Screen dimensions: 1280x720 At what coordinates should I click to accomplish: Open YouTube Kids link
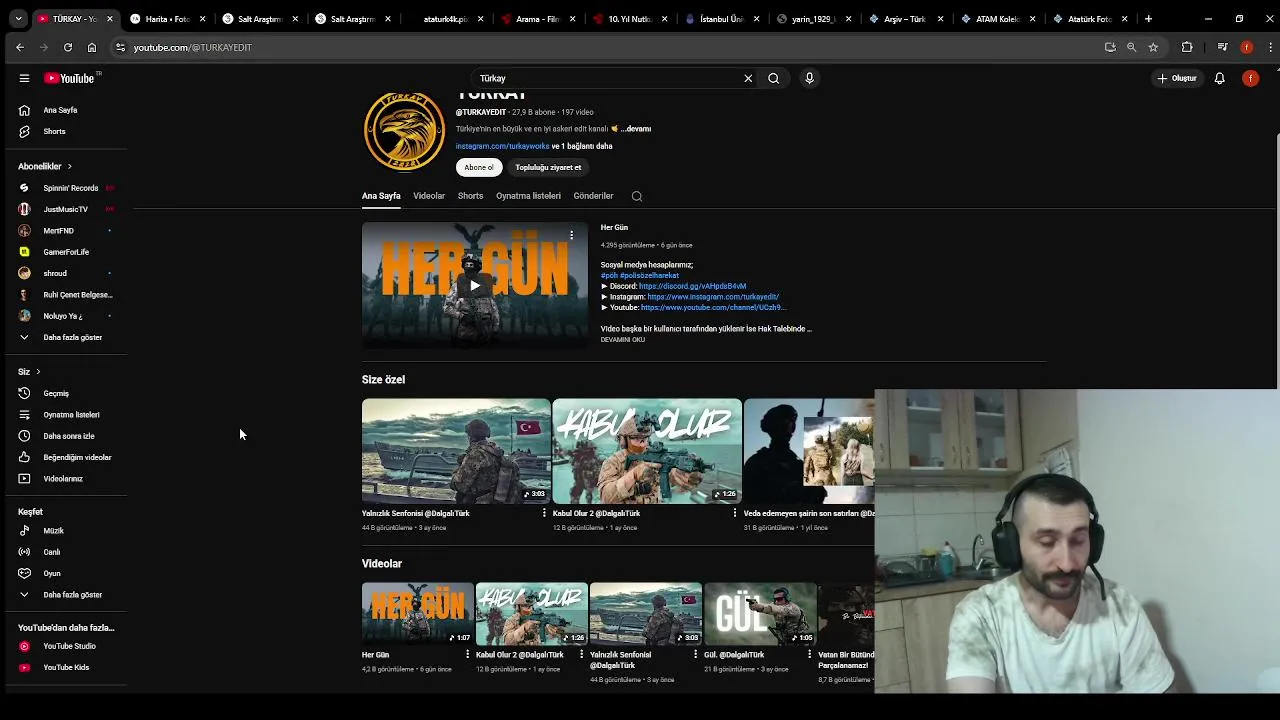point(64,667)
